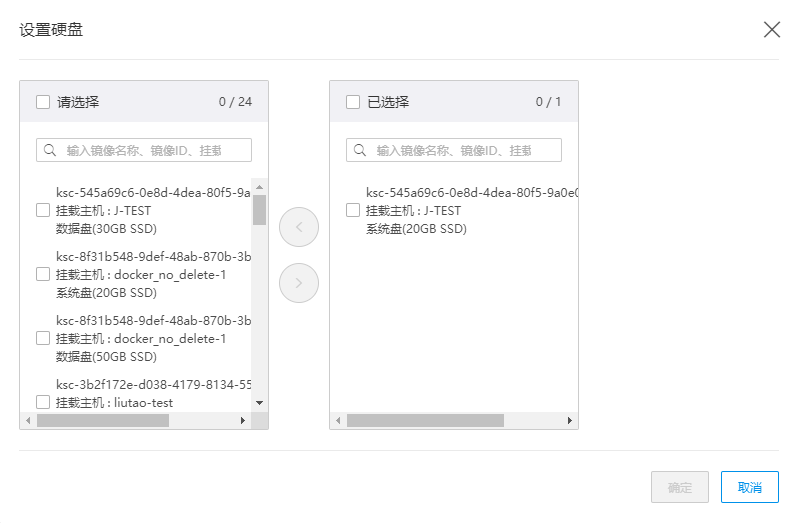
Task: Click the search magnifier icon in left panel
Action: click(x=50, y=150)
